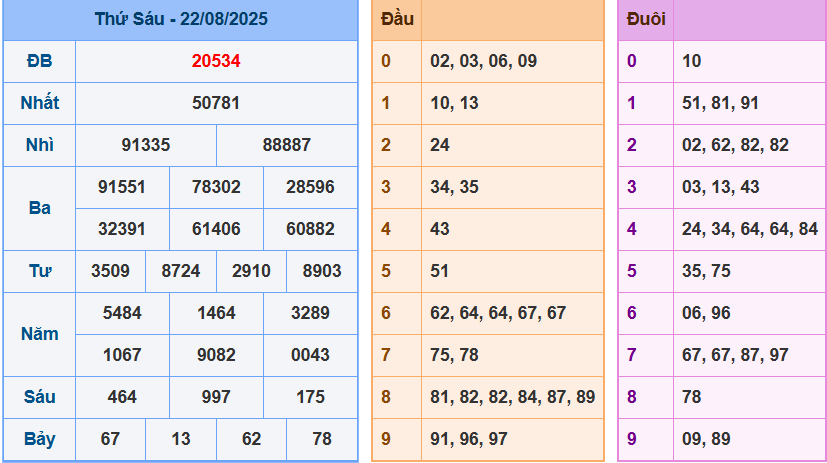Screen dimensions: 827x463
Task: Select Đầu row 9 values 91, 96, 97
Action: point(469,439)
